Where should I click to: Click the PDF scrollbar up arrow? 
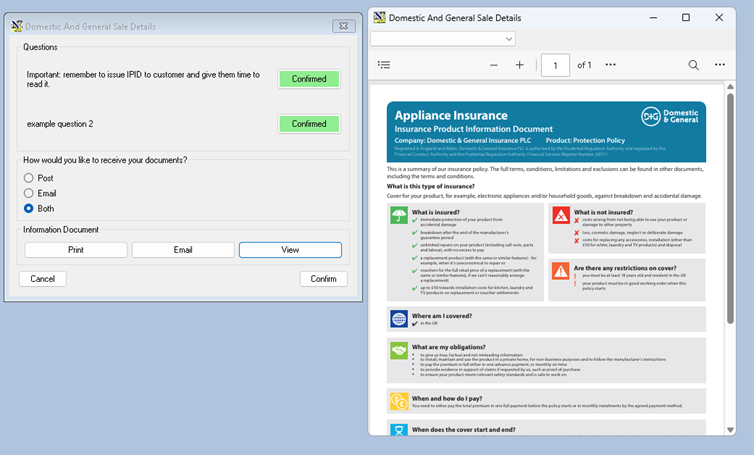point(730,87)
